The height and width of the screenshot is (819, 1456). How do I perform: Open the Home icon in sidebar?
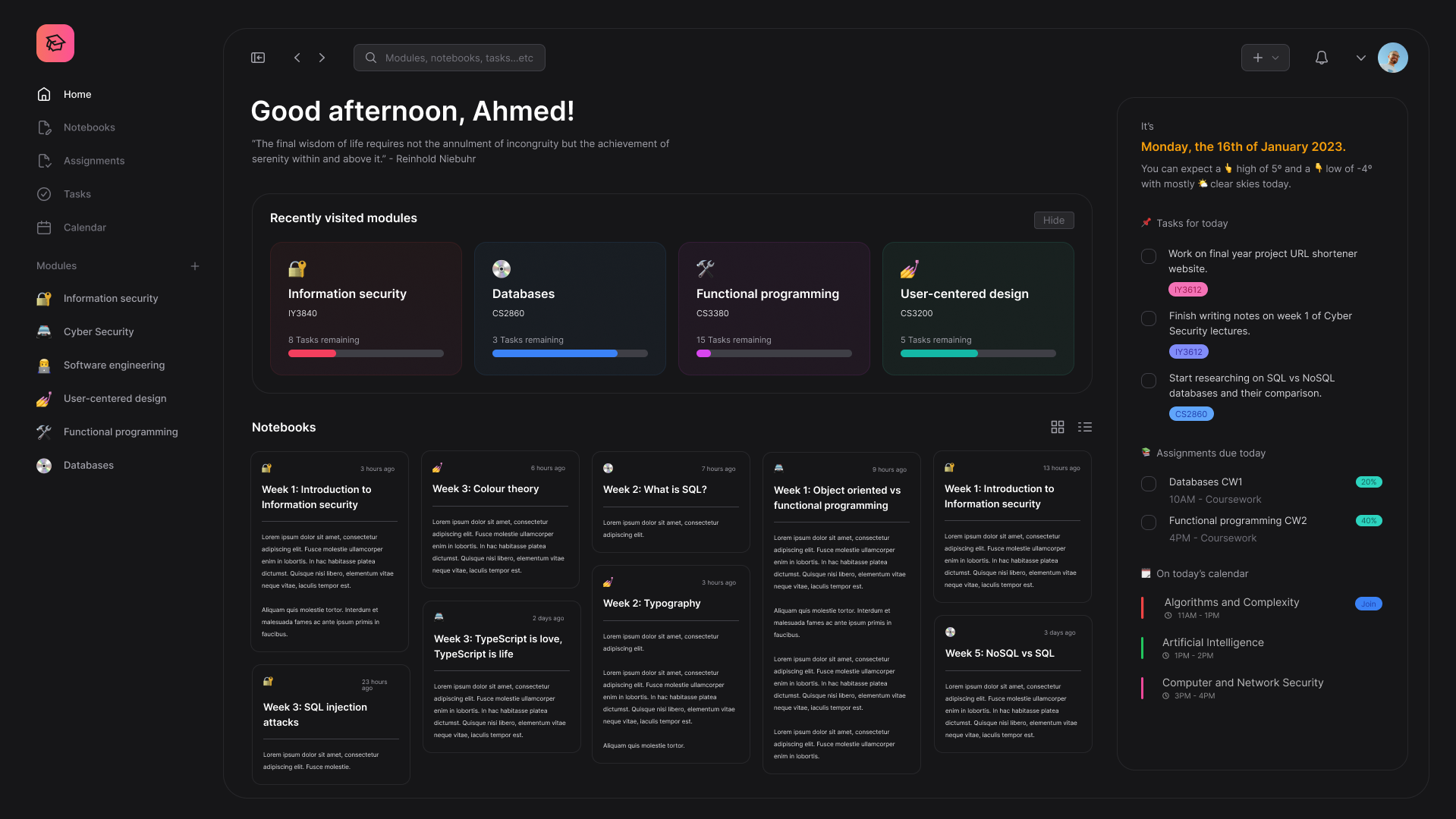point(44,94)
